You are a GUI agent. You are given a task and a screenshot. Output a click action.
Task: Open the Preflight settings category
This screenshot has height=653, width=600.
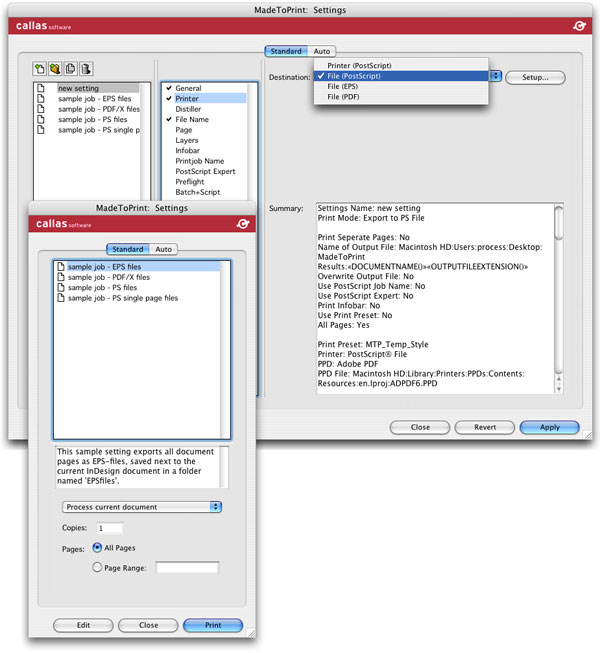click(x=189, y=182)
